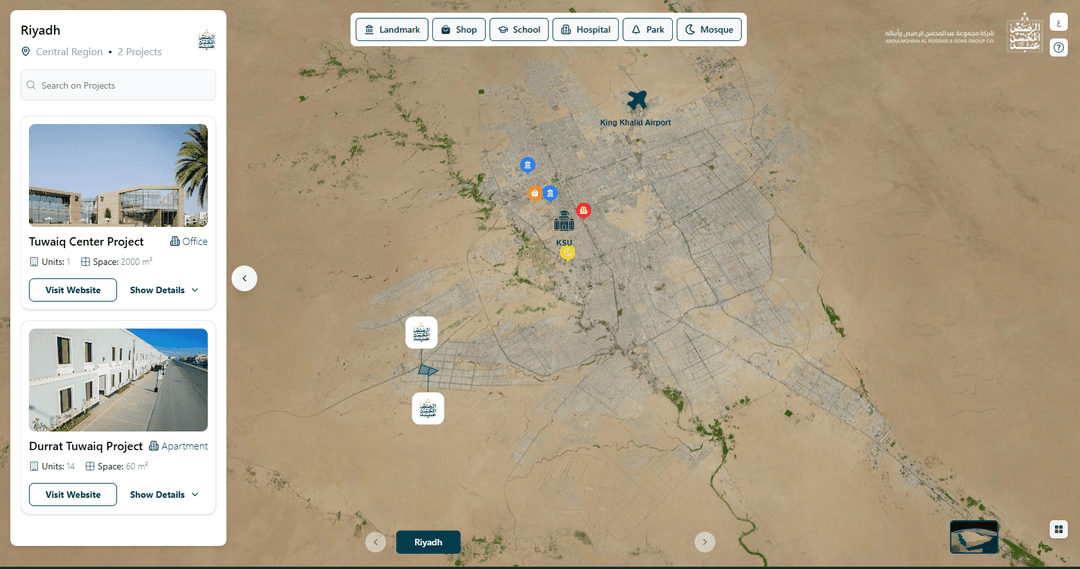Screen dimensions: 1080x569
Task: Click the red hospital map pin
Action: (584, 210)
